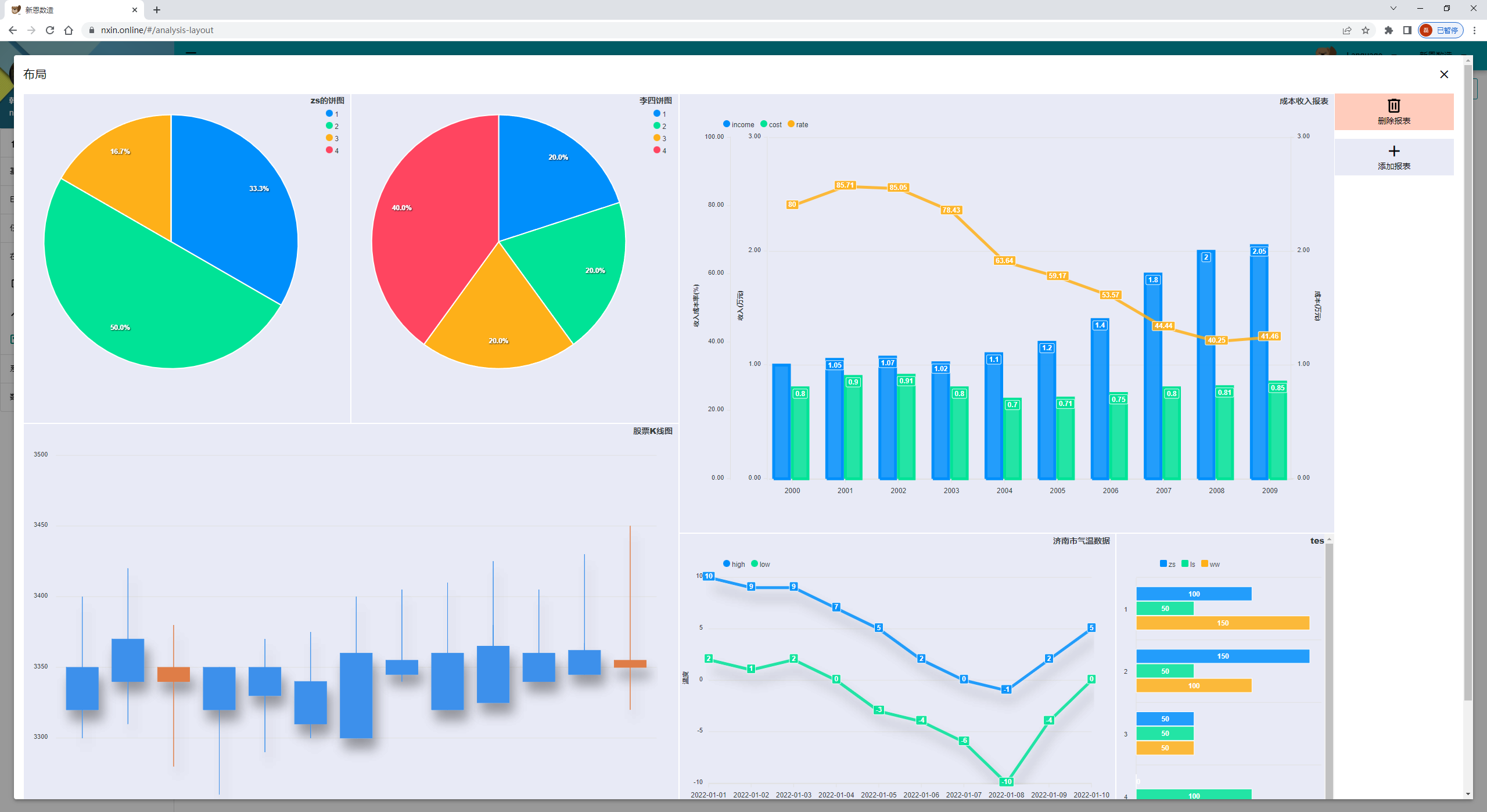This screenshot has width=1487, height=812.
Task: Click legend swatch 4 in 李四饼图
Action: coord(657,150)
